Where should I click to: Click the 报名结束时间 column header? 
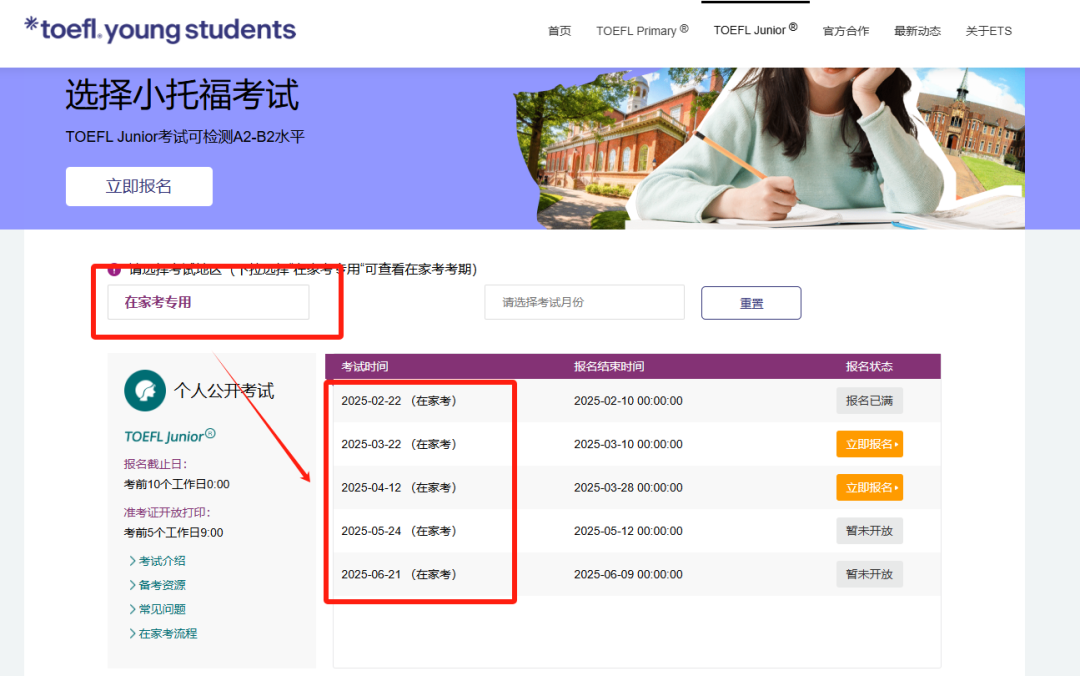click(x=609, y=367)
